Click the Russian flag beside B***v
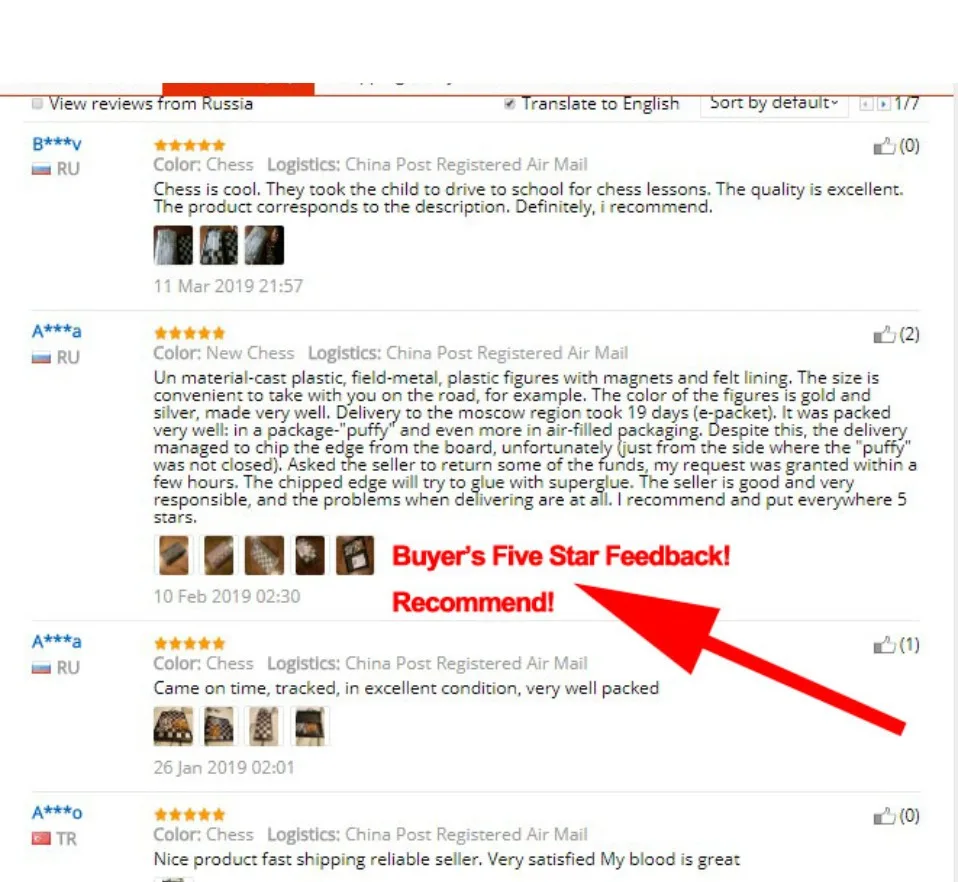958x882 pixels. (x=41, y=169)
